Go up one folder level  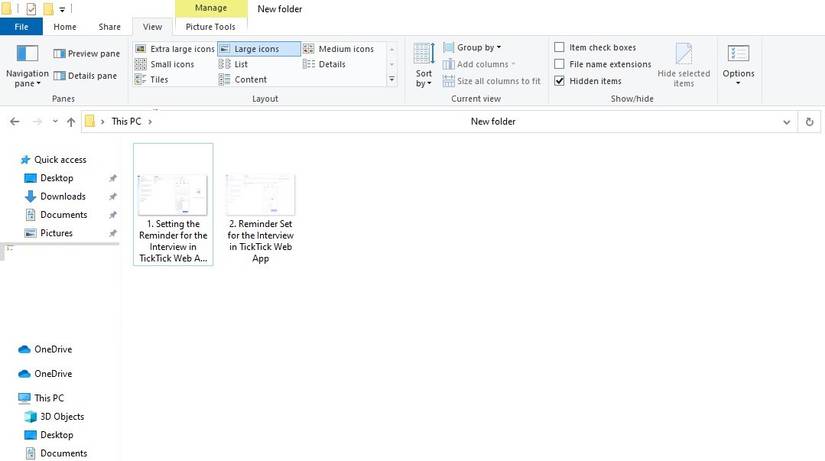pyautogui.click(x=71, y=122)
